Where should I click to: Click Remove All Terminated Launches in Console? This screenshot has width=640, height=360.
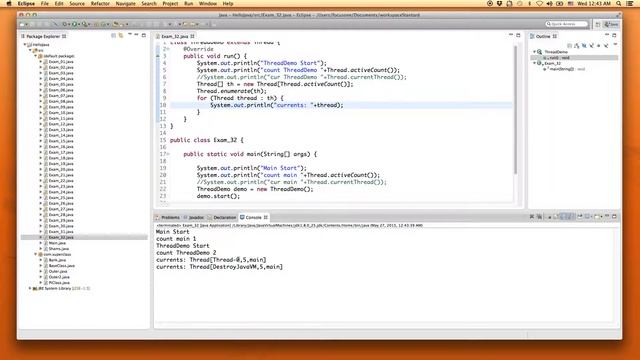[539, 217]
